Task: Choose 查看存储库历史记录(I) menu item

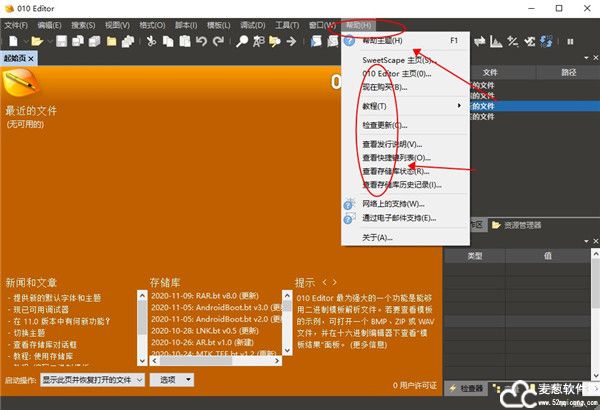Action: pos(406,185)
